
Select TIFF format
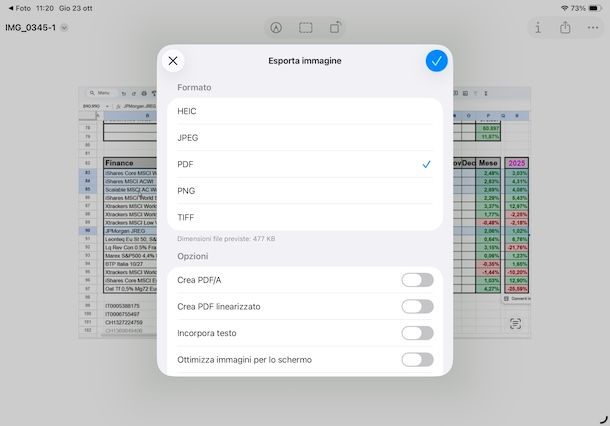coord(305,217)
